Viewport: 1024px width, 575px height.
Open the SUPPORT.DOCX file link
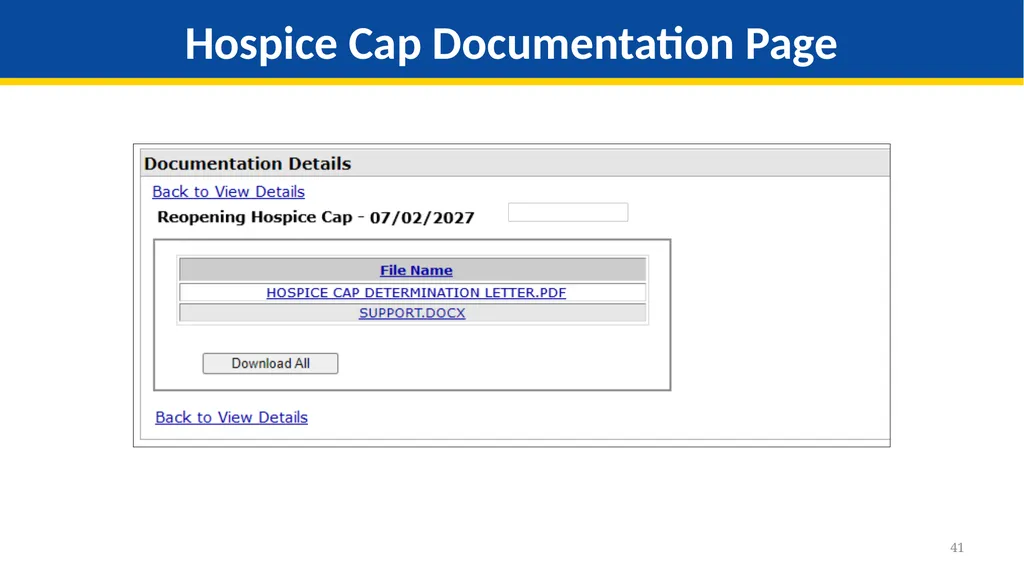pos(412,313)
